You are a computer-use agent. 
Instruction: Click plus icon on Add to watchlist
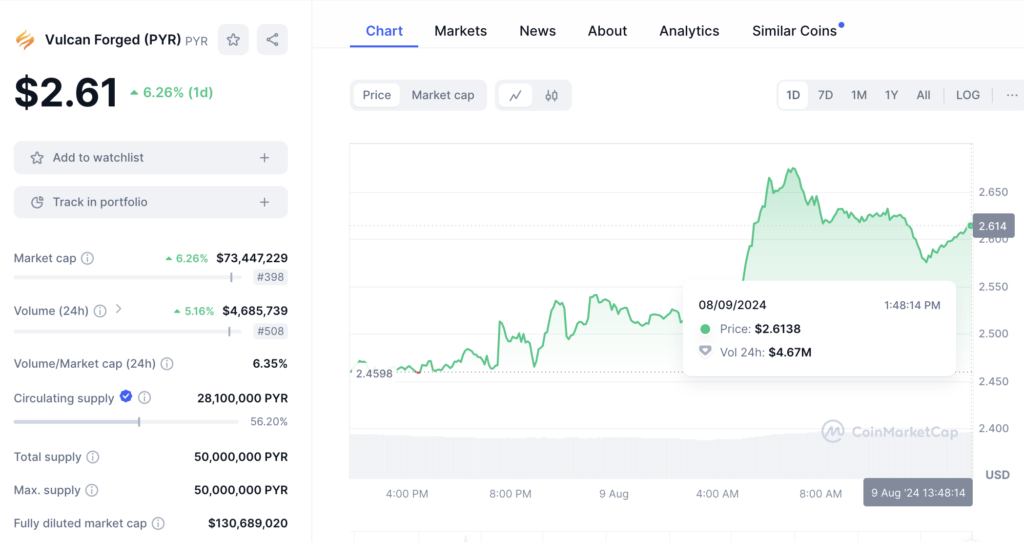264,158
